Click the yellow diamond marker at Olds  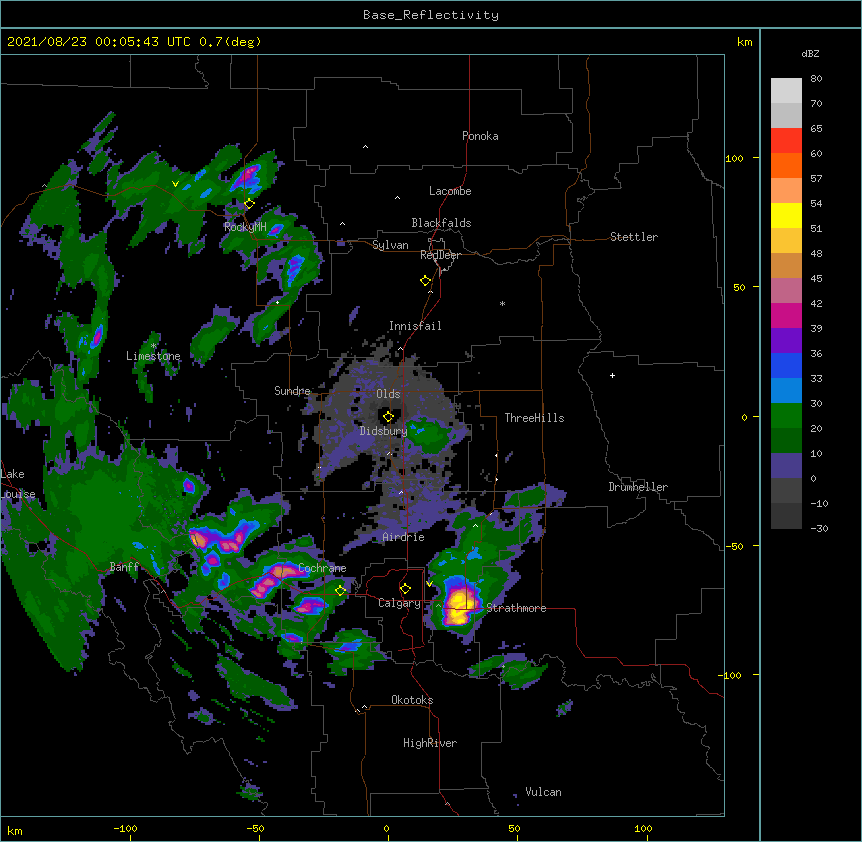pos(388,417)
